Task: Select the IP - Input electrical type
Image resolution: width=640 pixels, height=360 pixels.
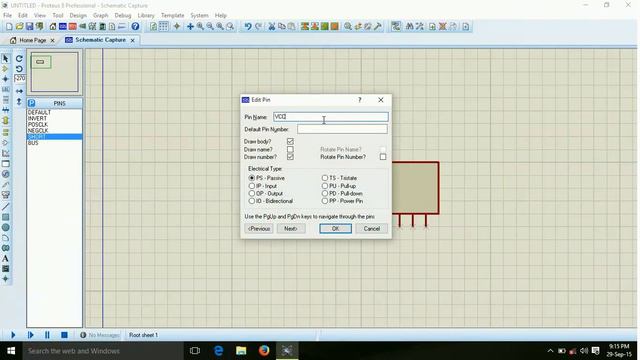Action: [x=252, y=186]
